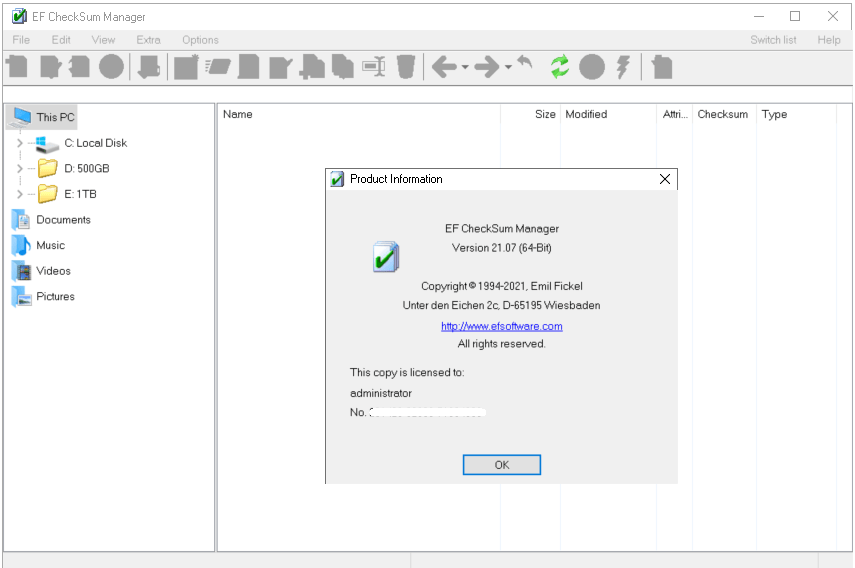Click the Attri... column header
The image size is (855, 568).
coord(675,114)
